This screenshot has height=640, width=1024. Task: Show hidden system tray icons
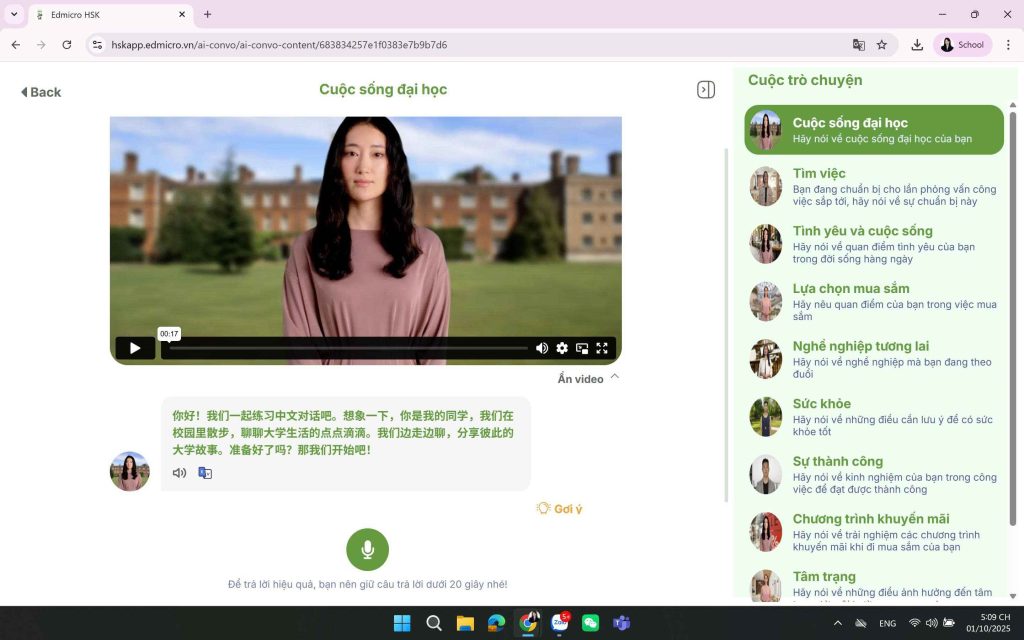tap(838, 623)
